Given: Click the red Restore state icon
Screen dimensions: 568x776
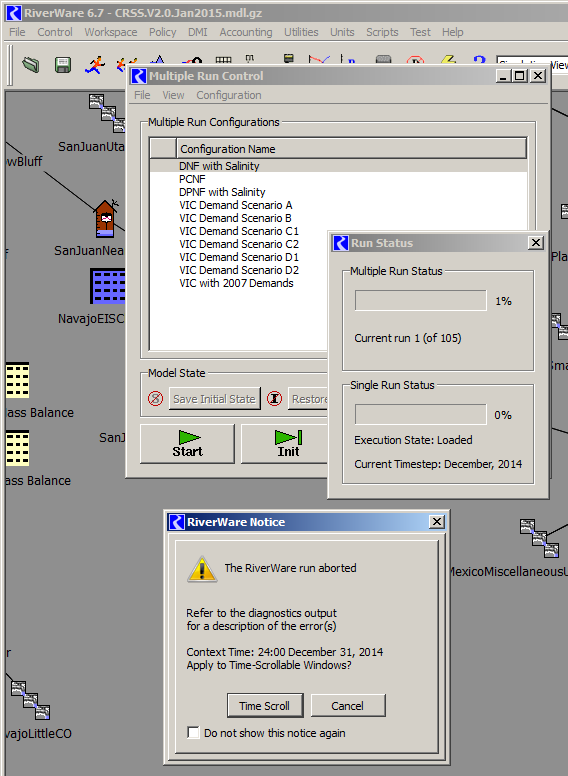Looking at the screenshot, I should click(x=275, y=398).
